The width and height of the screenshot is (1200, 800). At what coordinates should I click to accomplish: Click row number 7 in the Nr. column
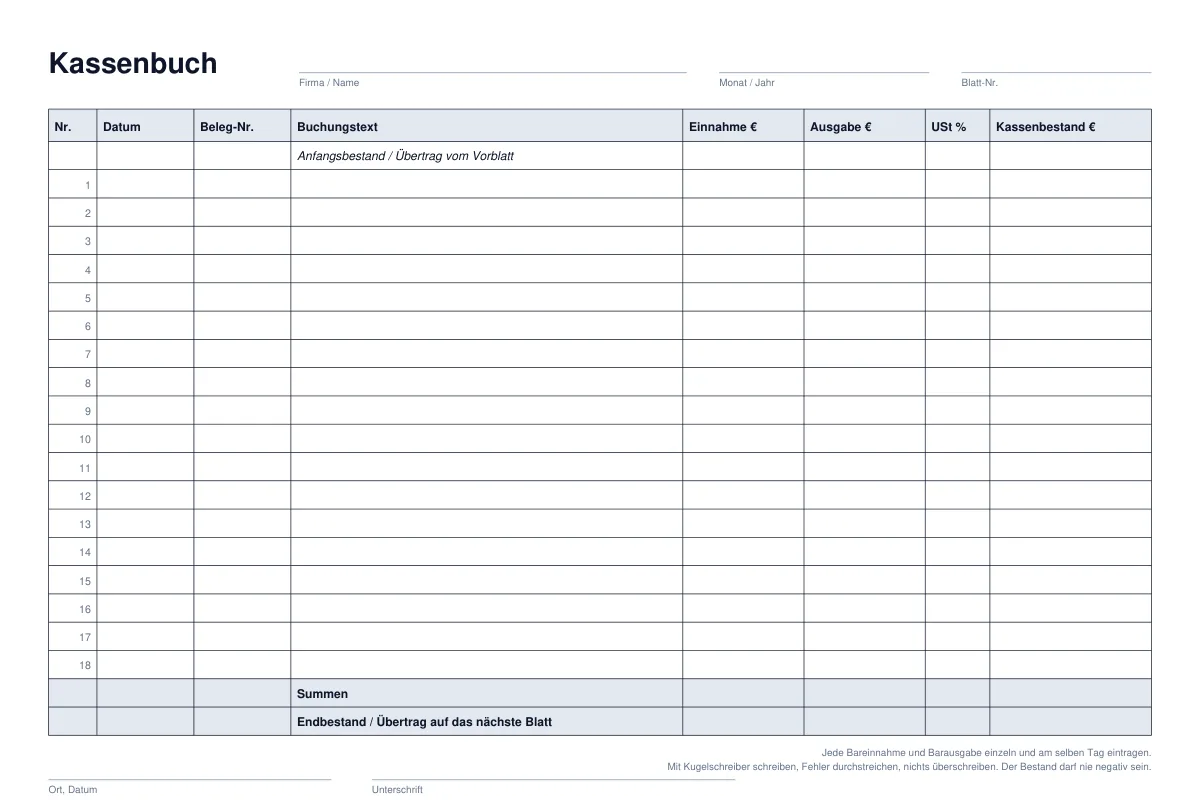click(x=88, y=354)
